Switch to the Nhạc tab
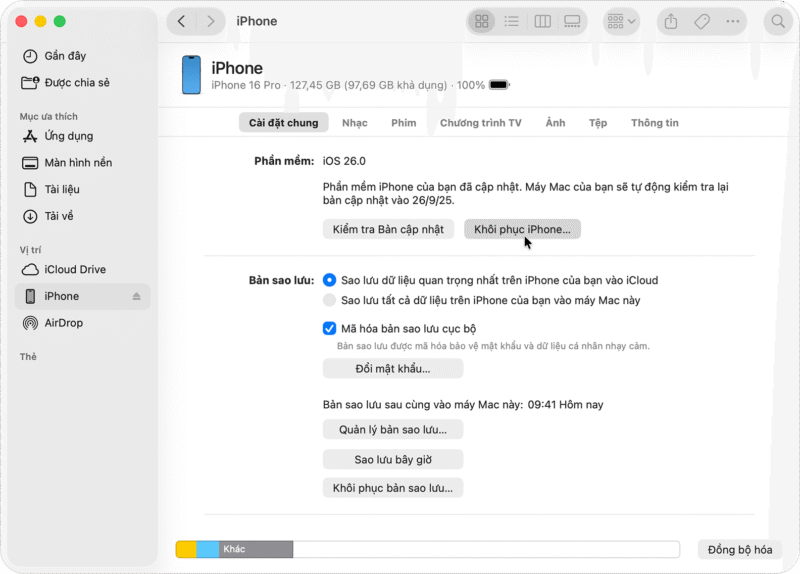Screen dimensions: 800x574 [x=355, y=123]
